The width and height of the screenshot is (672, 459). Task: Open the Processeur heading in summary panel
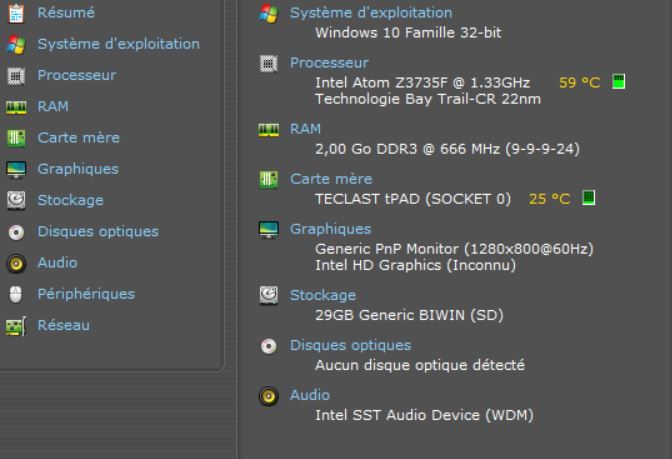tap(329, 63)
